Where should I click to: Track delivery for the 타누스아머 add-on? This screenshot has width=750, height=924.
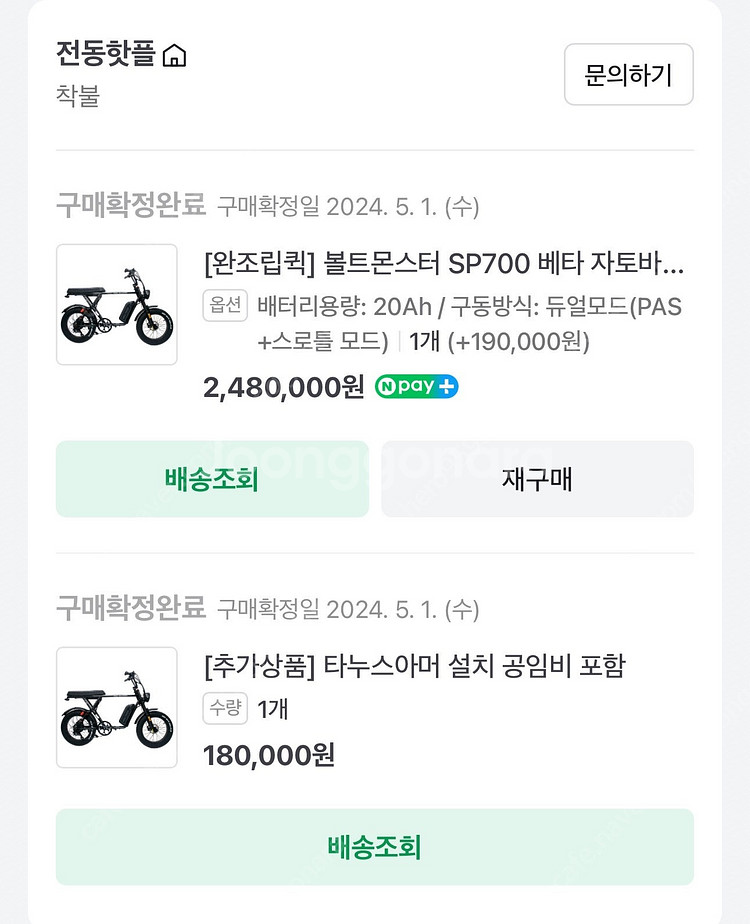point(374,847)
